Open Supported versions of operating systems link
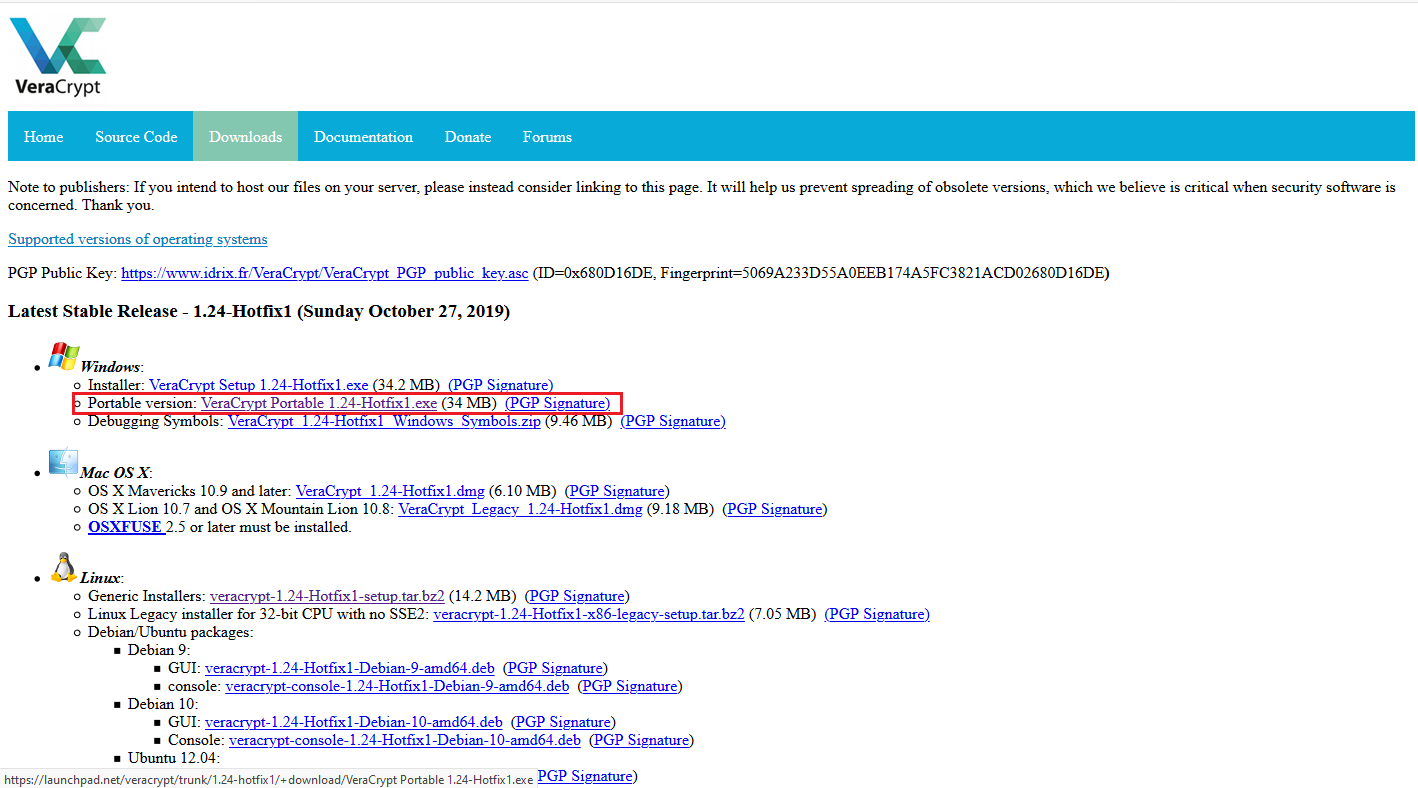This screenshot has height=788, width=1418. tap(137, 239)
